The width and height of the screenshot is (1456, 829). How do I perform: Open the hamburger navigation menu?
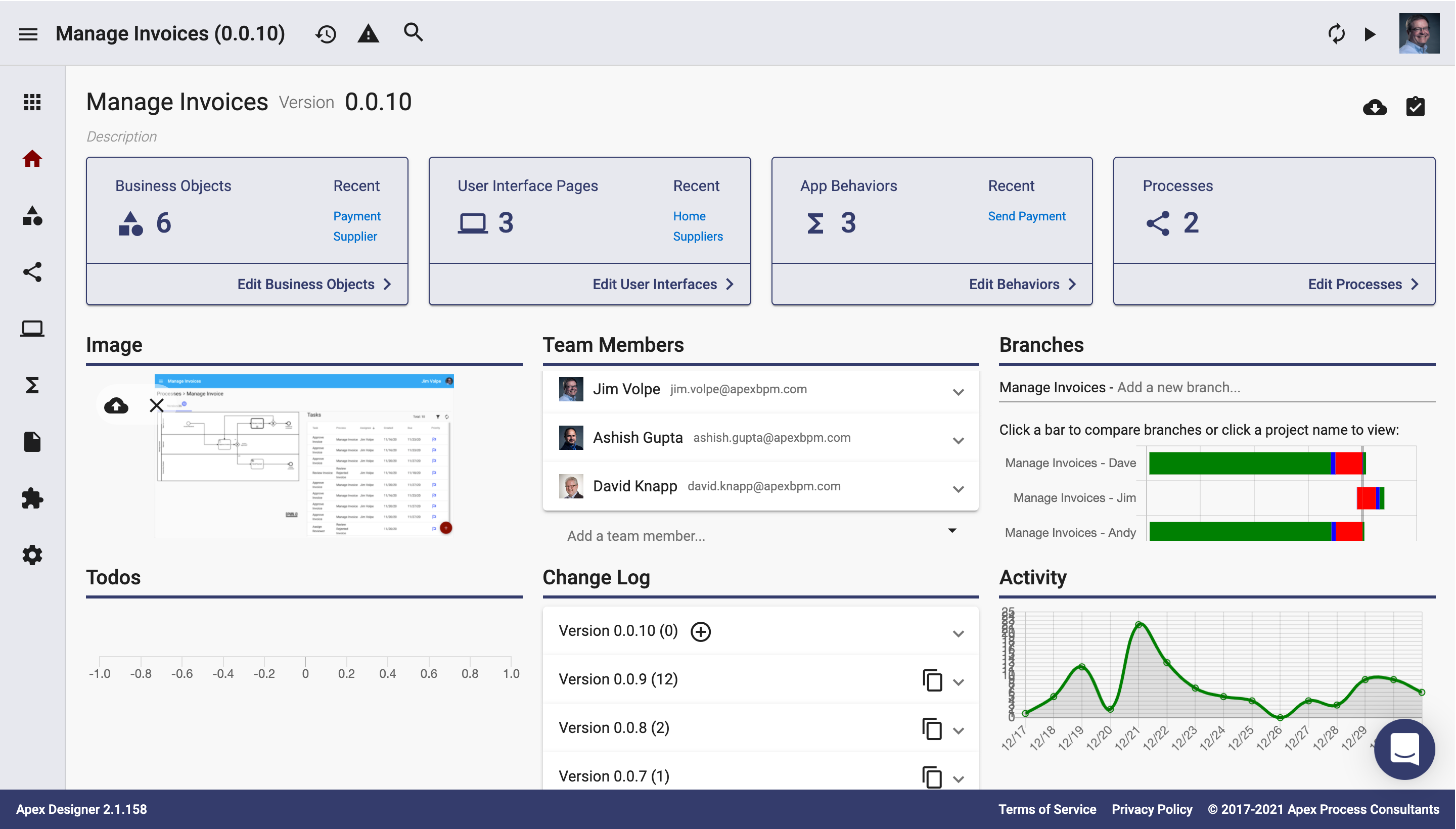point(28,34)
